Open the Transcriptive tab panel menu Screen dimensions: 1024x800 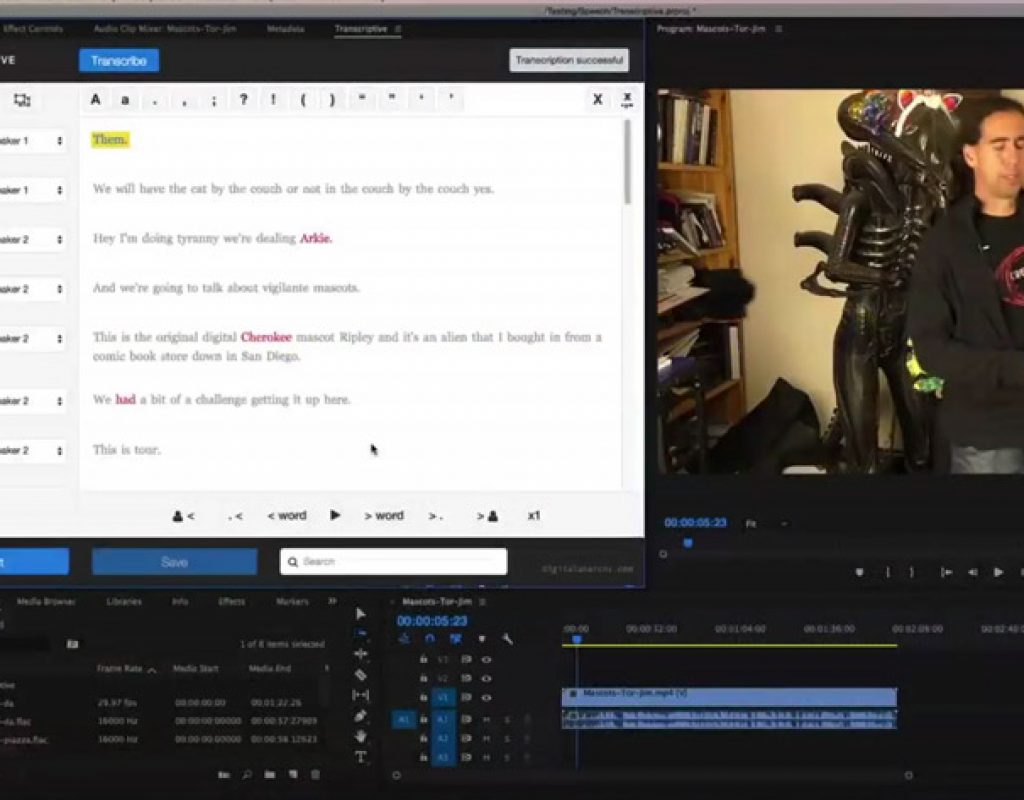(398, 29)
